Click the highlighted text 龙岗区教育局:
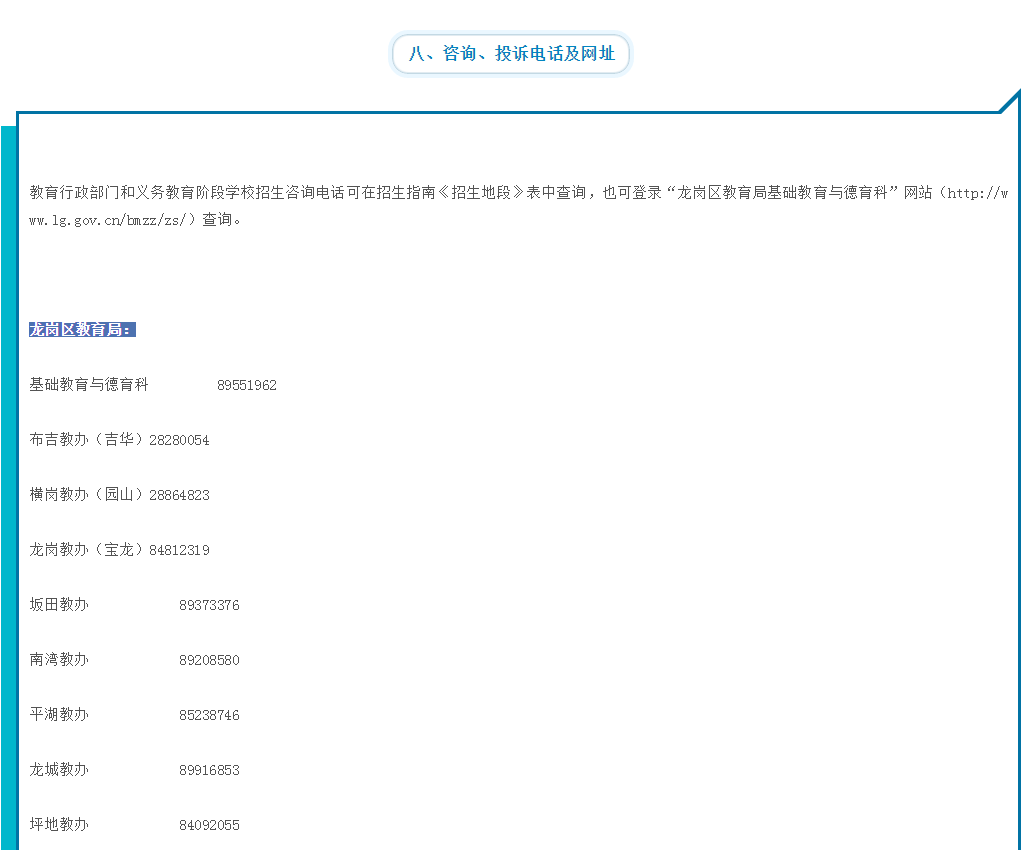This screenshot has height=850, width=1022. tap(82, 329)
